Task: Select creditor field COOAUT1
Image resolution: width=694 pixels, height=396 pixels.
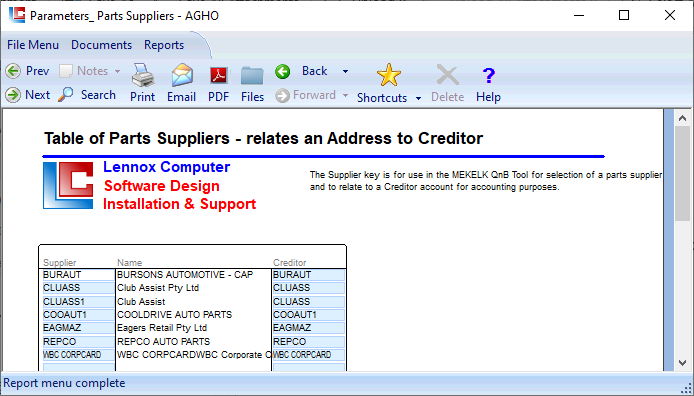Action: click(x=308, y=315)
